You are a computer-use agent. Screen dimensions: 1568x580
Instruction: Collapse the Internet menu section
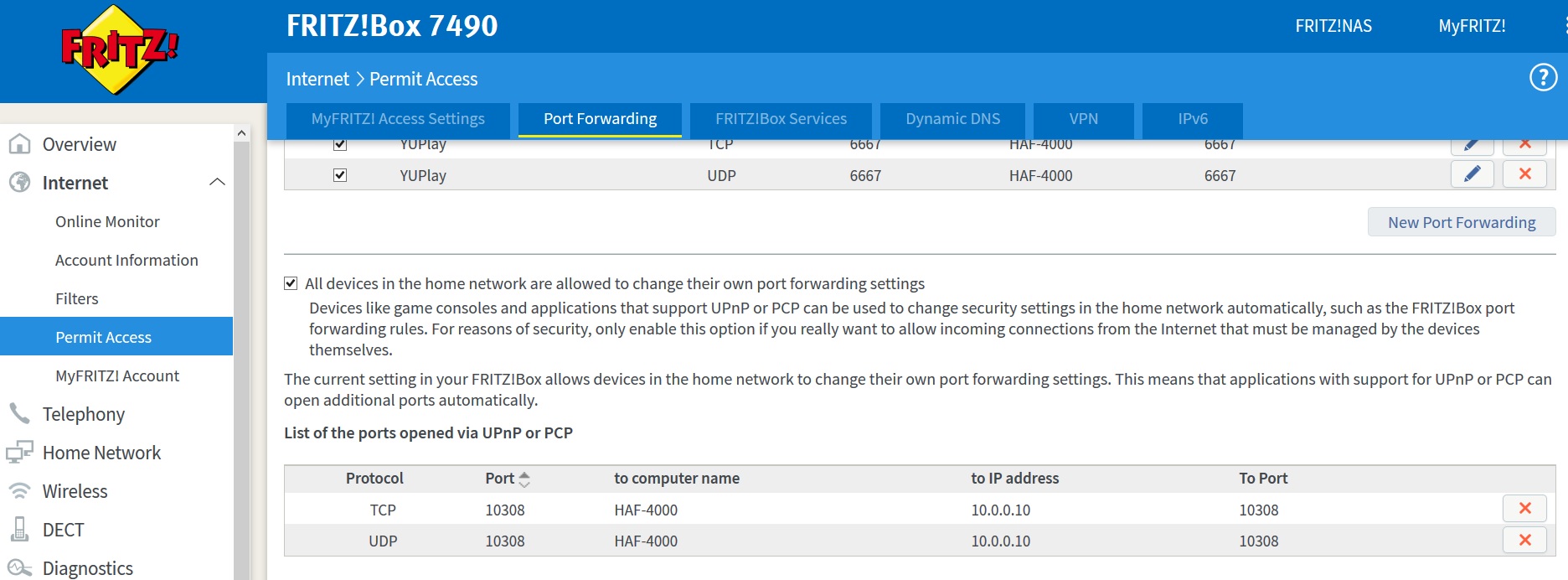217,182
